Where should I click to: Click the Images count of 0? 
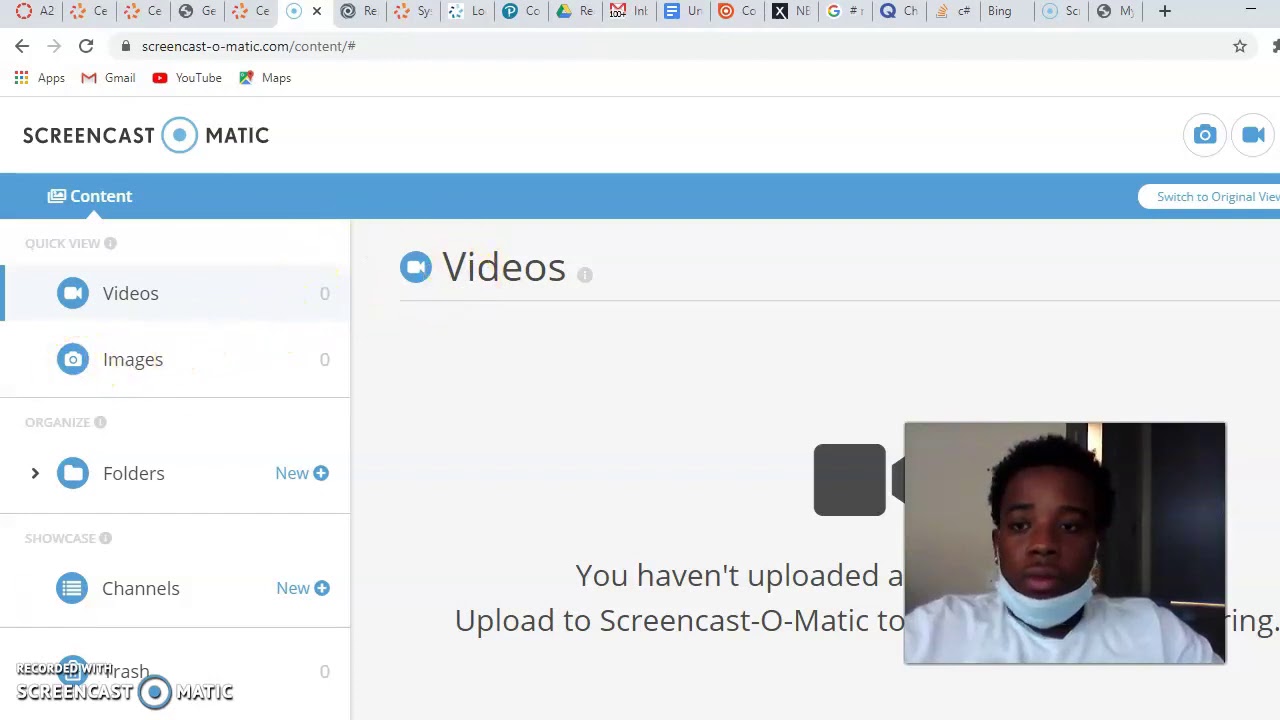[x=324, y=359]
